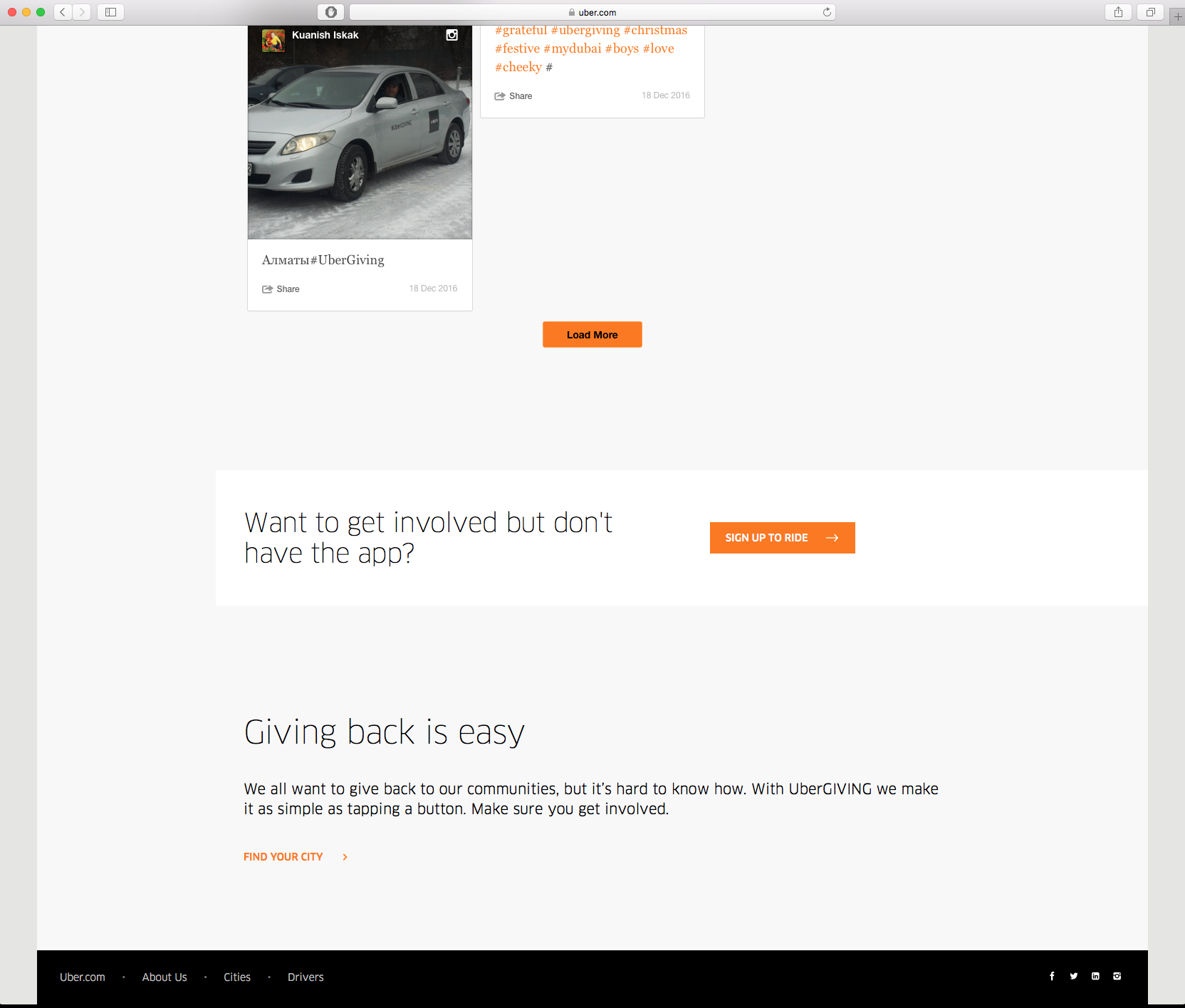Screen dimensions: 1185x1008
Task: Click the #ubergiving hashtag
Action: click(x=585, y=31)
